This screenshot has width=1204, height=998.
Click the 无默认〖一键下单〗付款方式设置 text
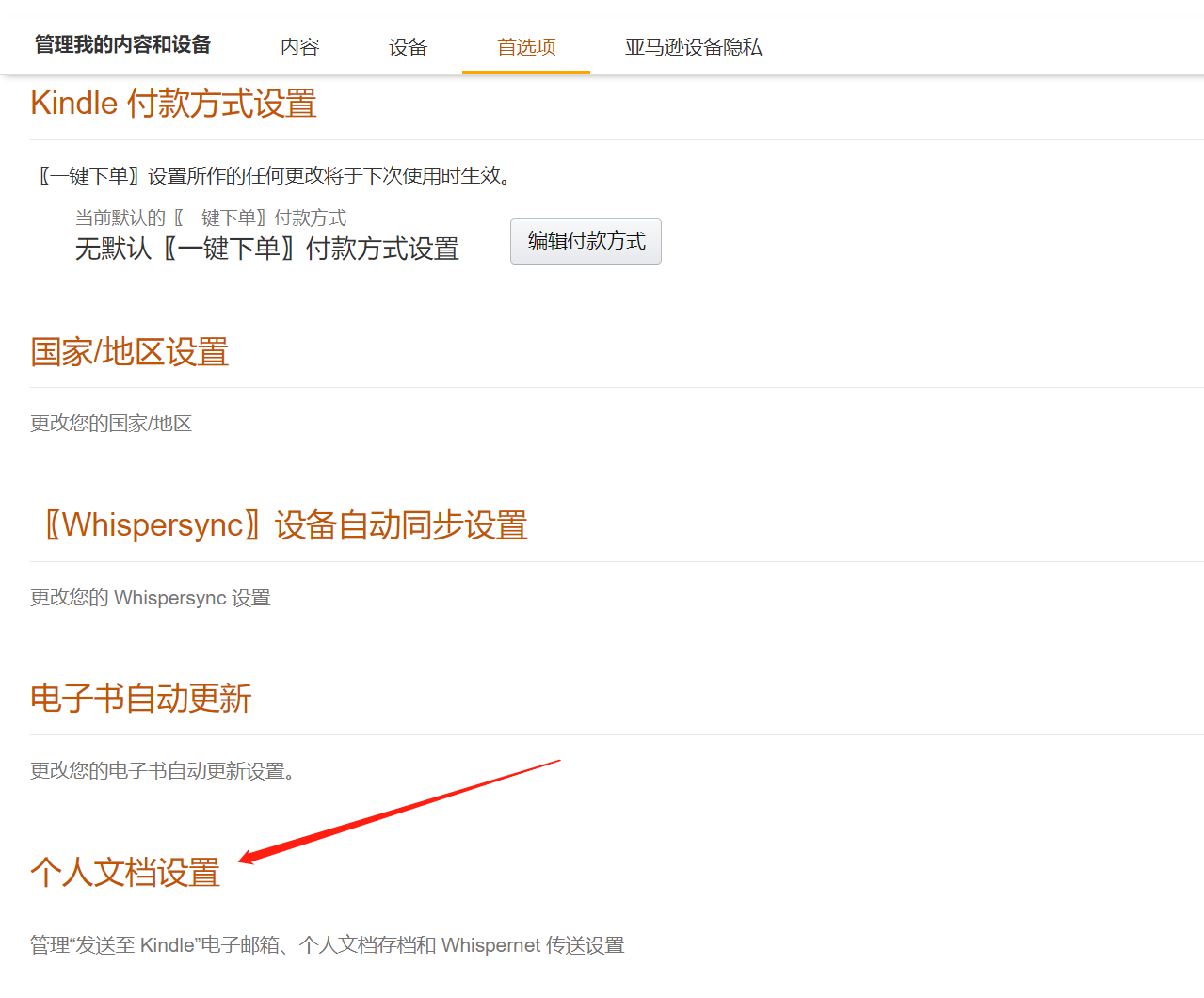point(267,249)
